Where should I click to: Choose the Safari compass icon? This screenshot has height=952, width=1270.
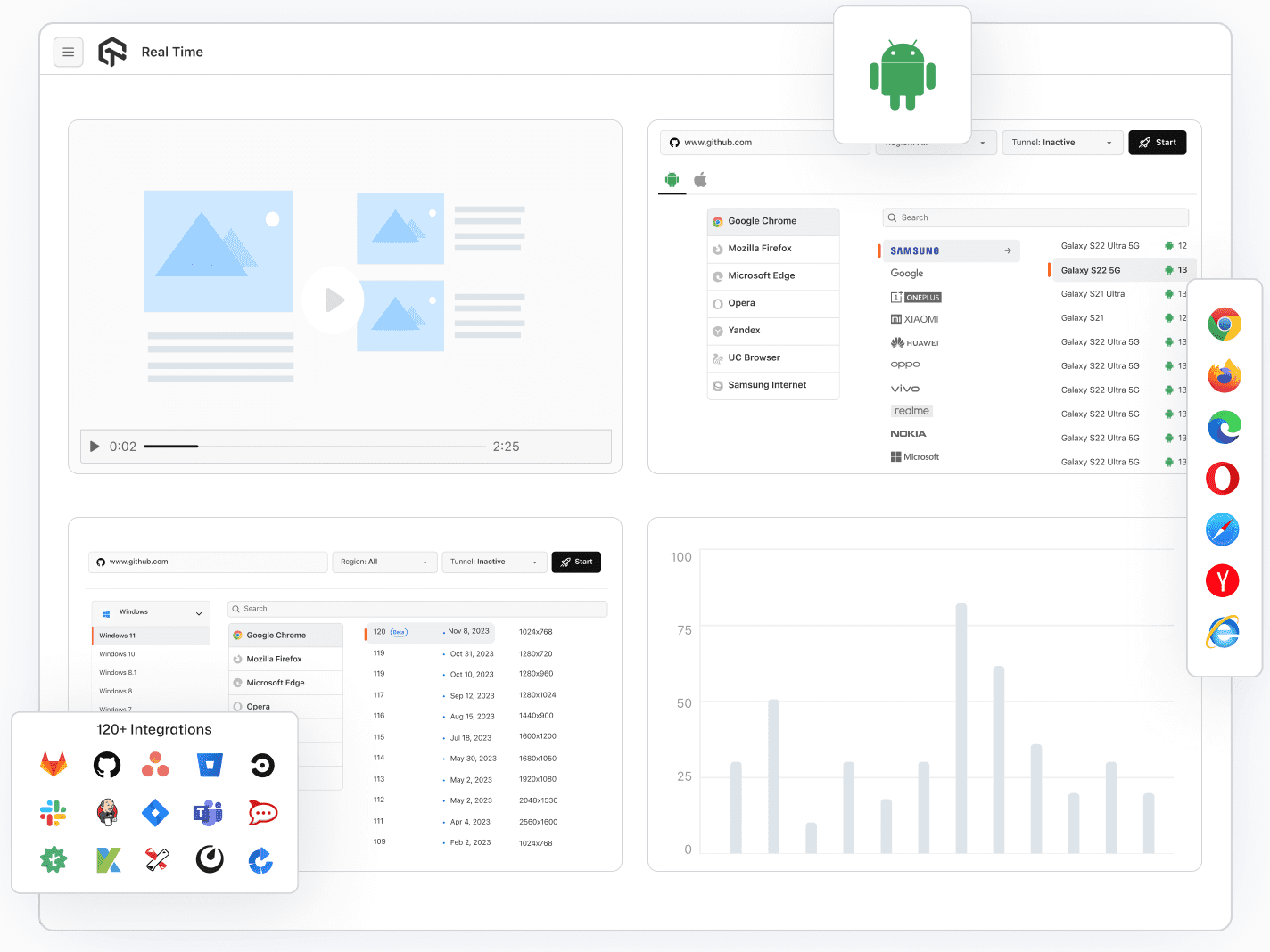[1223, 529]
